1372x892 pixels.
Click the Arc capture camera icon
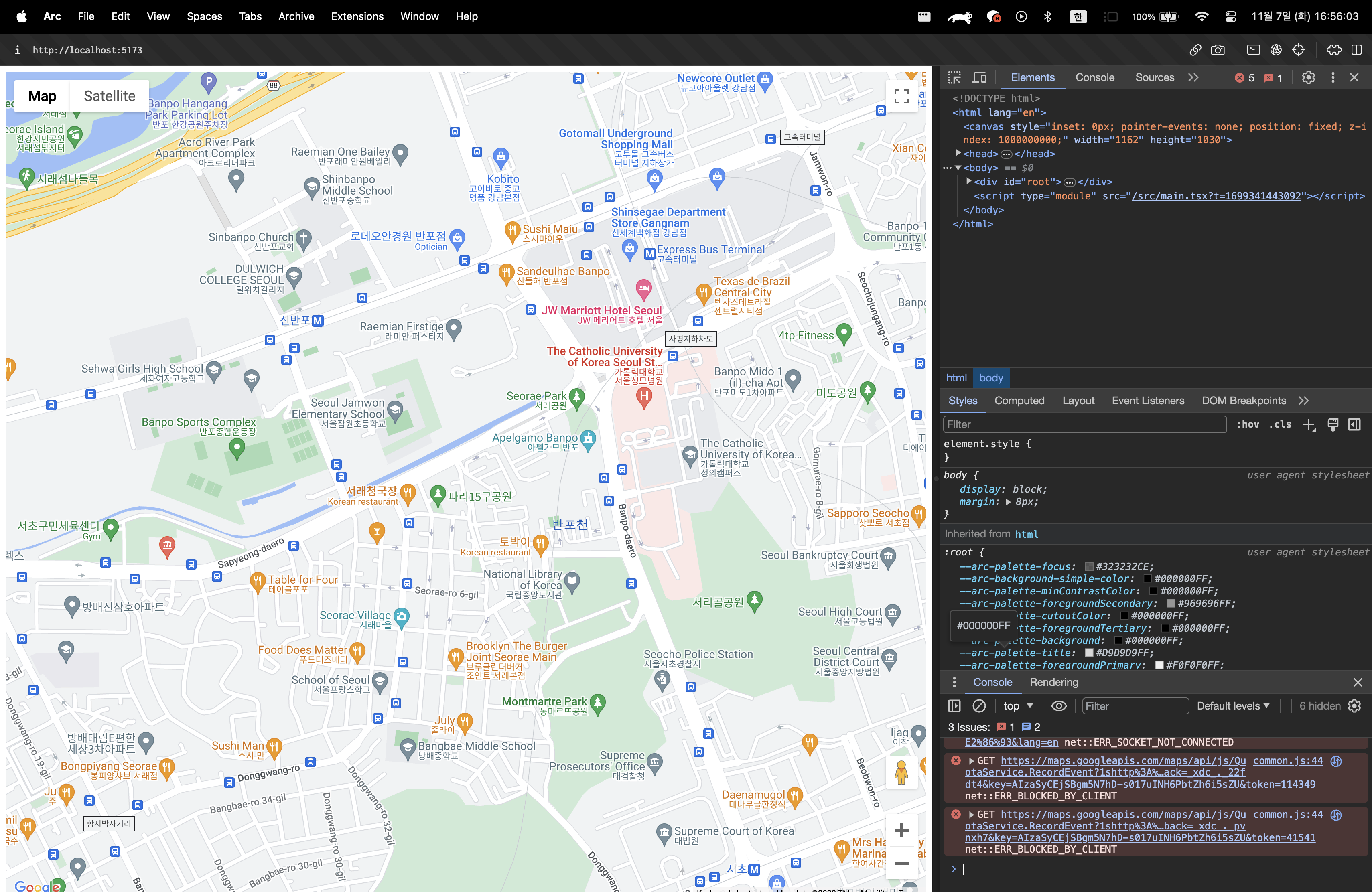(1218, 50)
